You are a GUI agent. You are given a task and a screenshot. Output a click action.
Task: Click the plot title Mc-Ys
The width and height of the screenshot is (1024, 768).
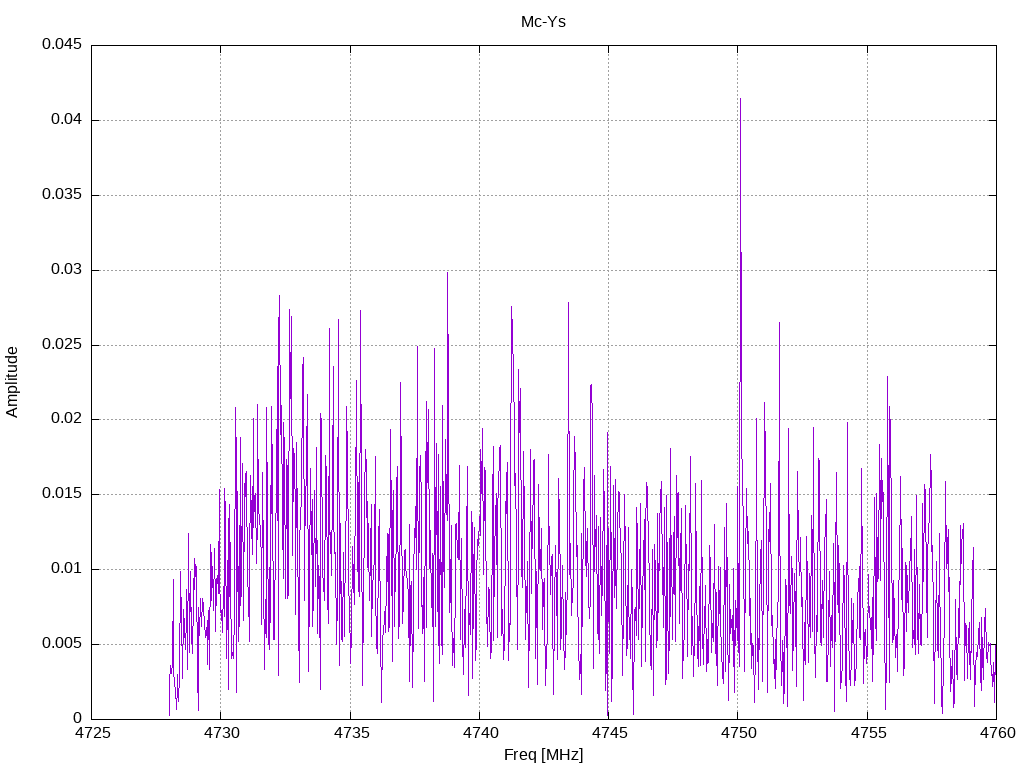(543, 22)
